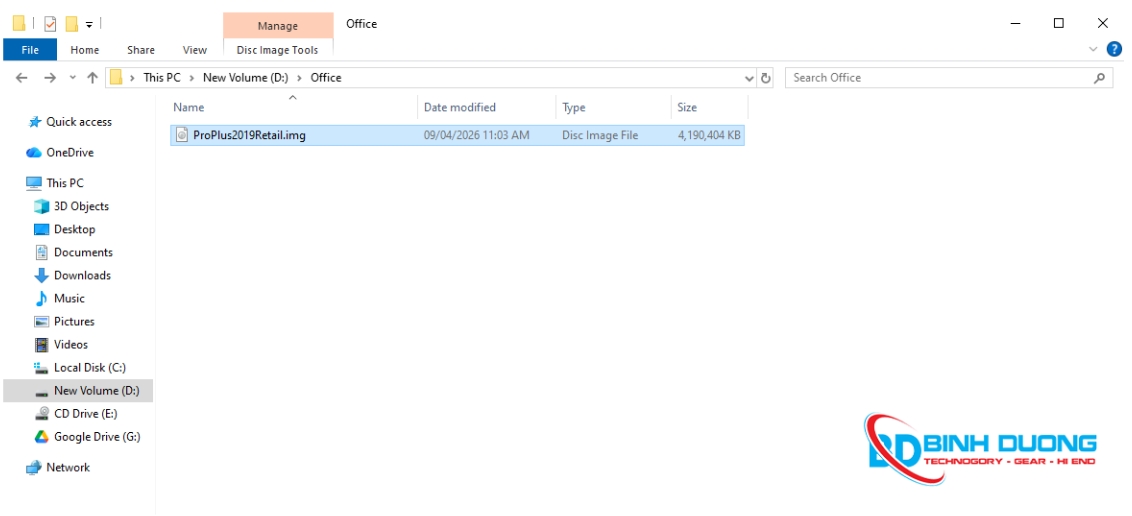This screenshot has width=1132, height=516.
Task: Collapse the ribbon with the chevron
Action: [1092, 49]
